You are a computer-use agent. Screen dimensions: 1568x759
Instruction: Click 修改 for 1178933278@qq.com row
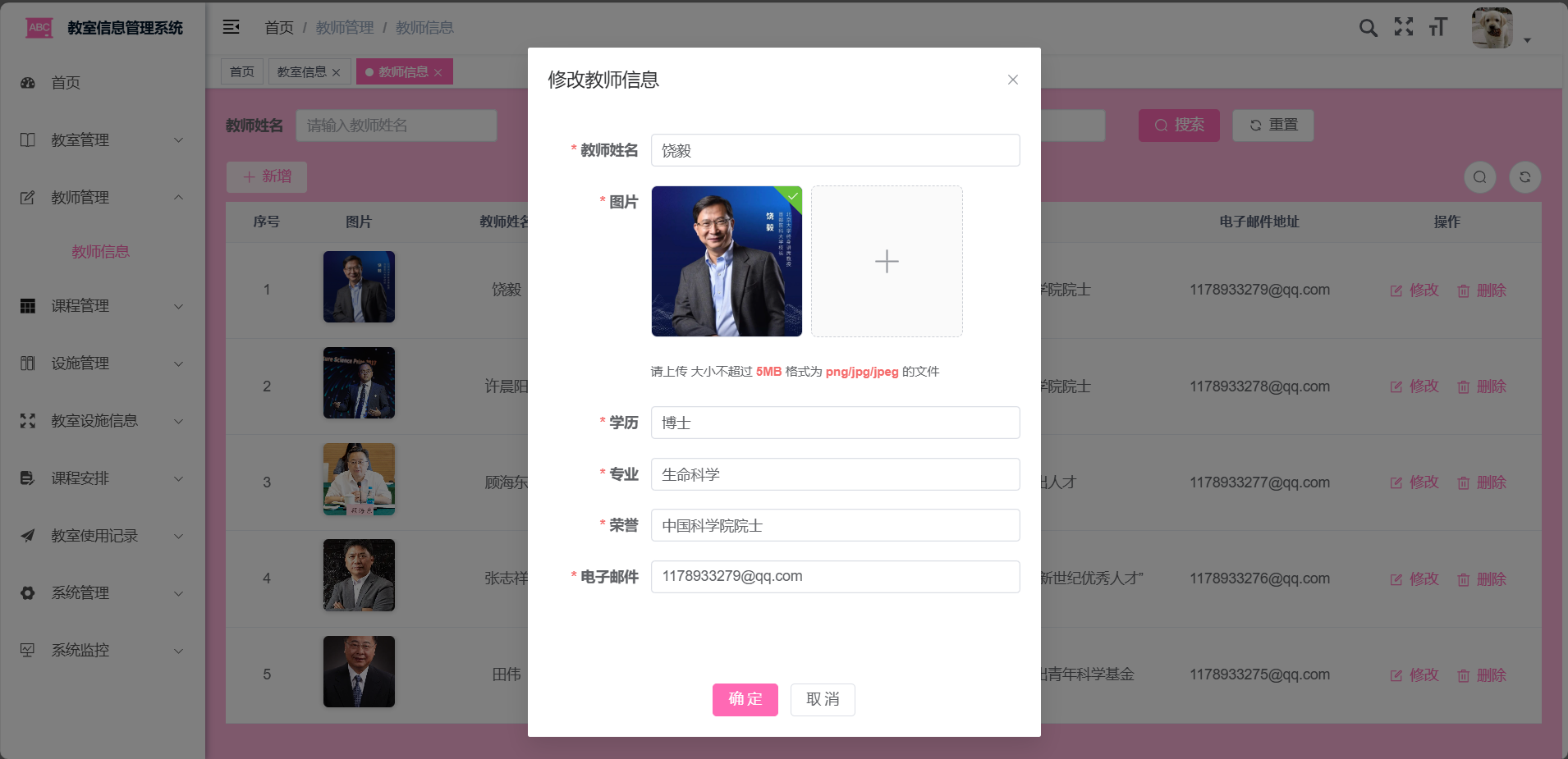coord(1414,386)
